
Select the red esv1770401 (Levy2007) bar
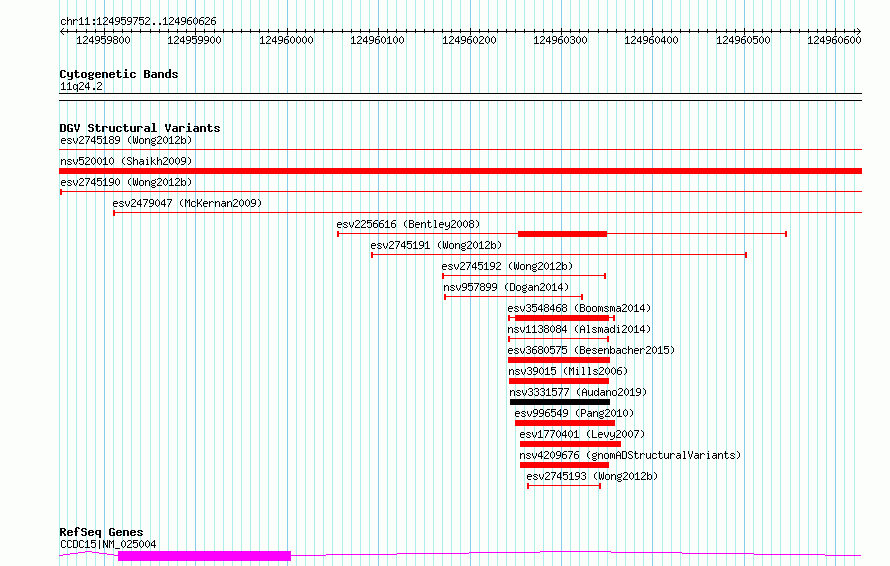570,444
